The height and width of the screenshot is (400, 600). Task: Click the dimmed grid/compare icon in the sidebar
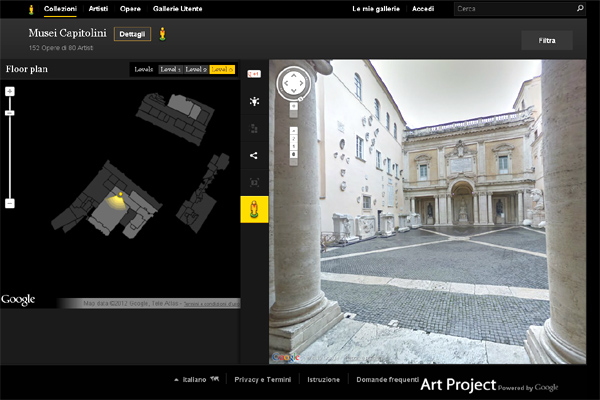254,129
